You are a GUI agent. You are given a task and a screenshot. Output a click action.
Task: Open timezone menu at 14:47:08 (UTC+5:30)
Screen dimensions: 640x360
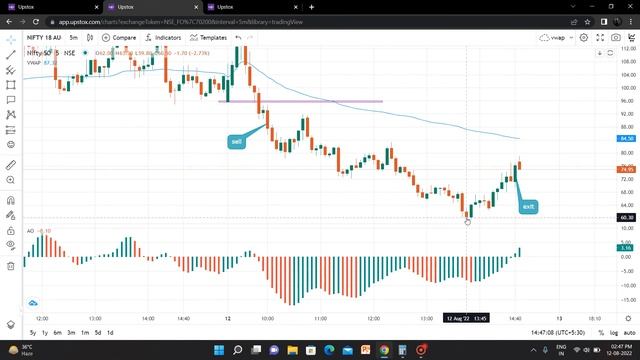click(558, 333)
